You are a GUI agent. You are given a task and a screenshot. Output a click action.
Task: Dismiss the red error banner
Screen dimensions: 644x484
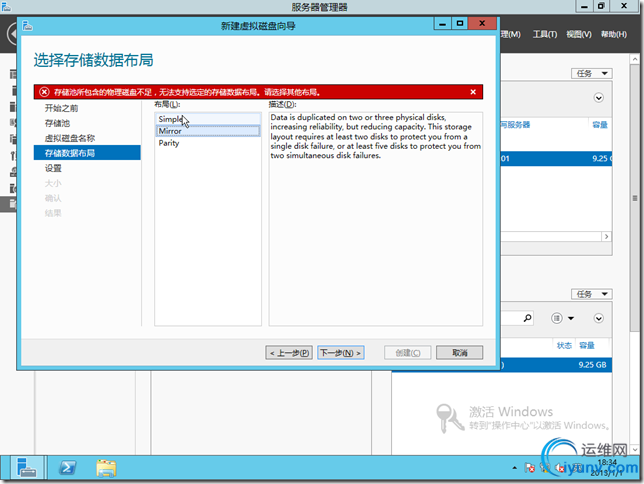[473, 92]
